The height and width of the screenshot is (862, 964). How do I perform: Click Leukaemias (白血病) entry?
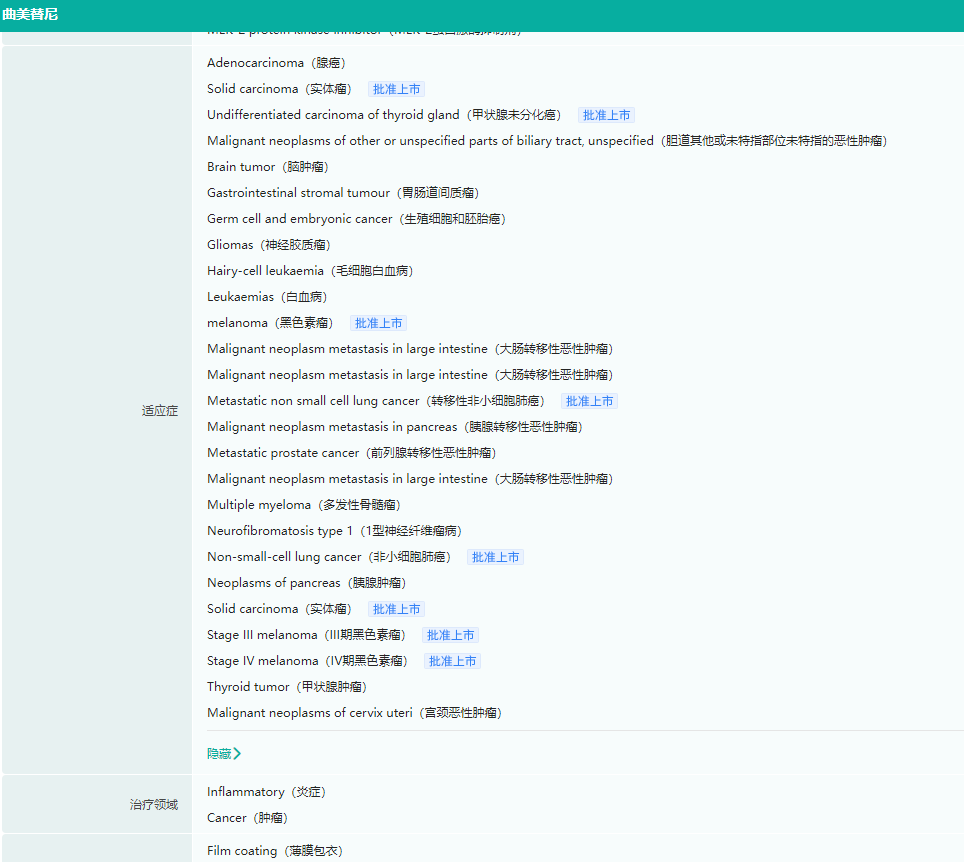coord(267,297)
